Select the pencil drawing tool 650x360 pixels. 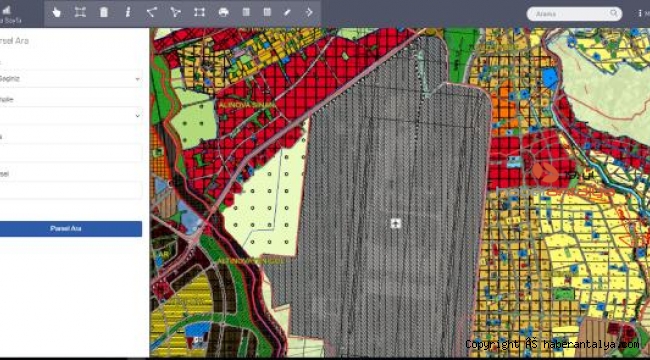point(287,12)
